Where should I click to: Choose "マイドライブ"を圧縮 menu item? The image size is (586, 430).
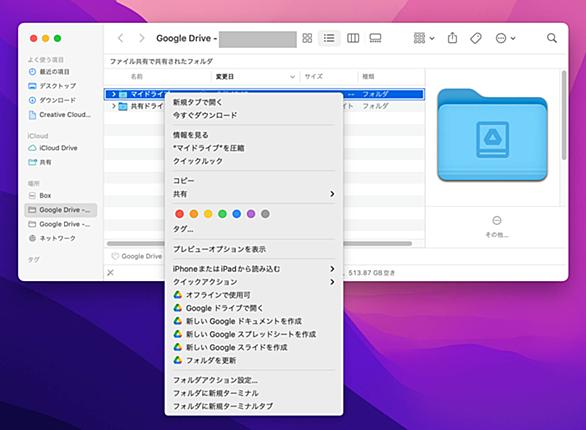(x=253, y=148)
